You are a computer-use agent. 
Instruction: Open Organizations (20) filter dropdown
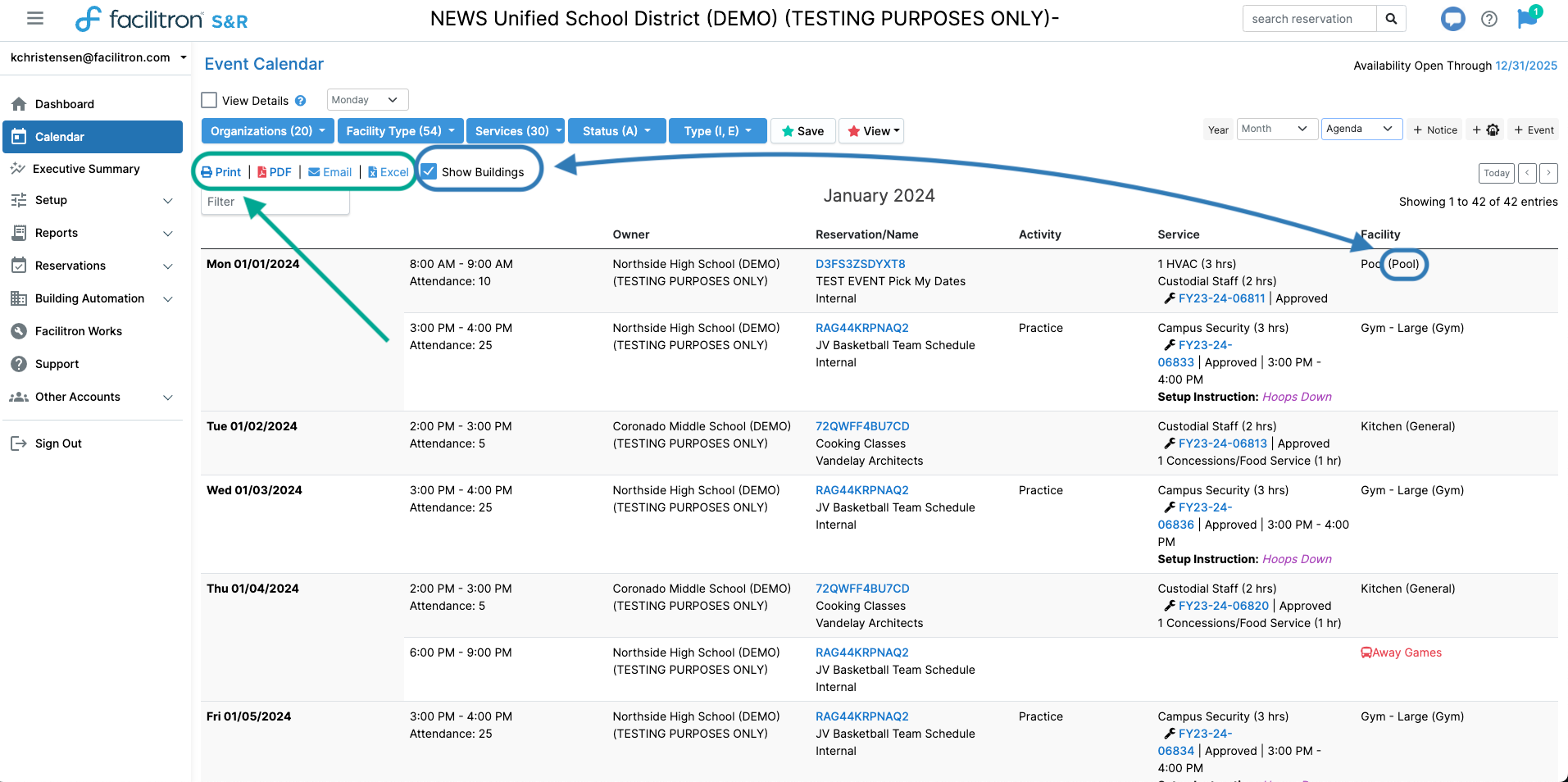pyautogui.click(x=267, y=131)
